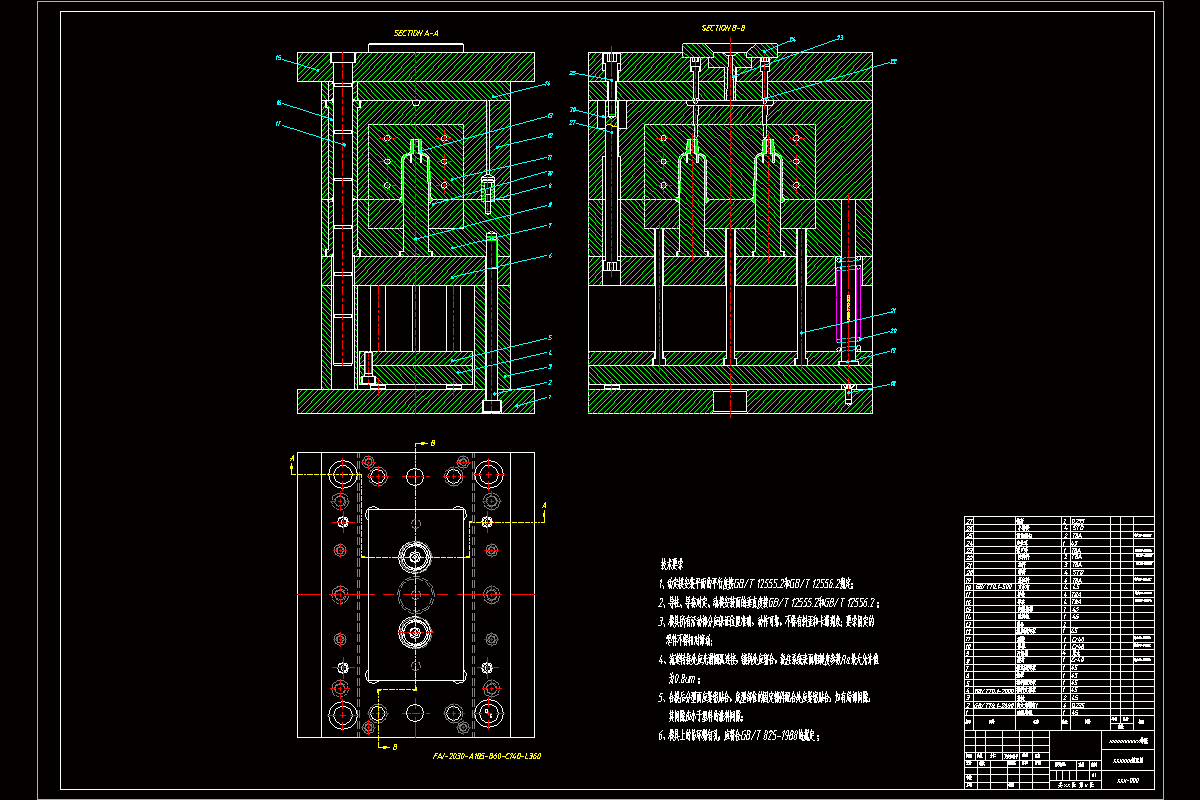1200x800 pixels.
Task: Click part balloon number 16 in Section A-A
Action: point(277,103)
